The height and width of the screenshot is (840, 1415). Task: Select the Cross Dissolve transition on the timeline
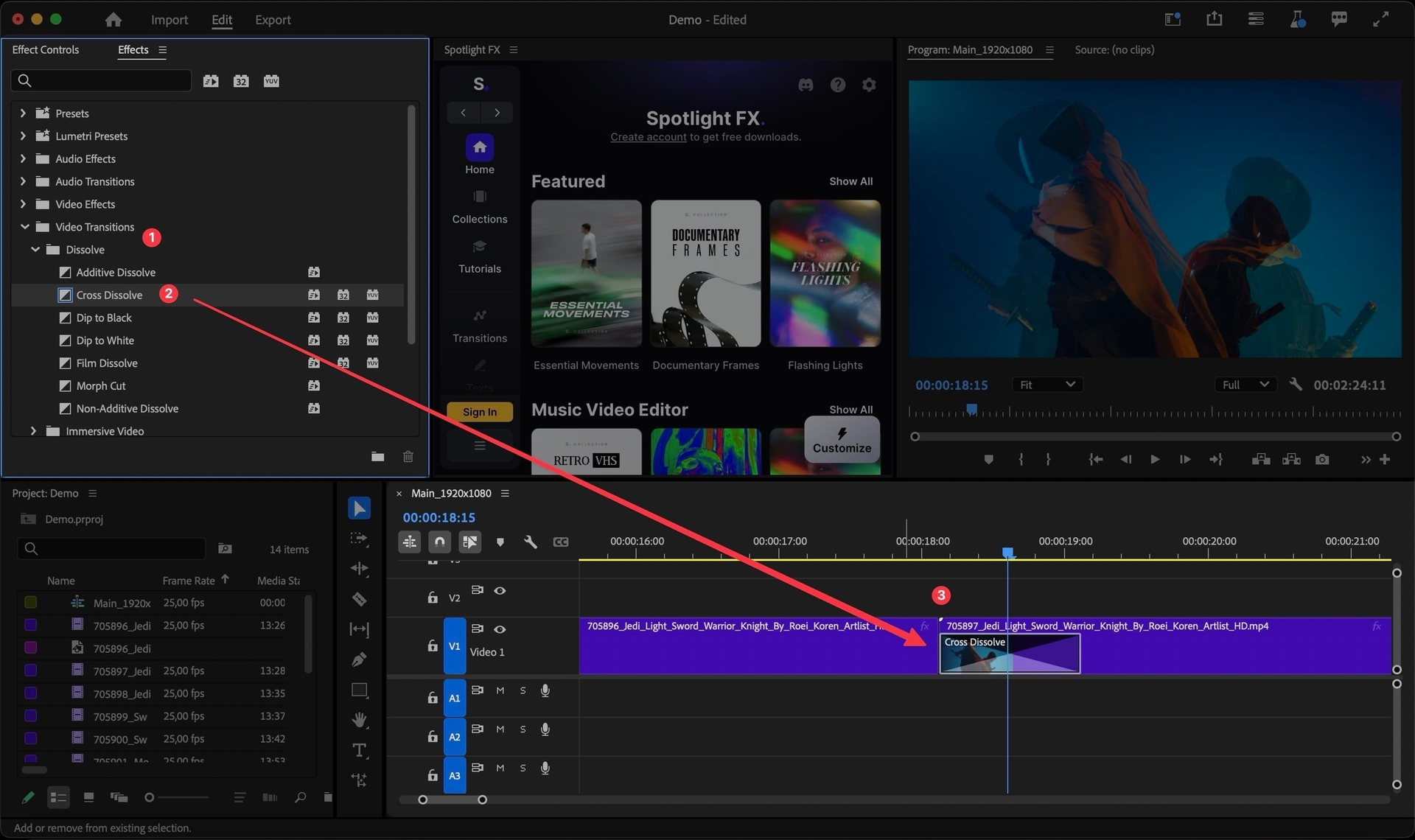(x=1009, y=653)
